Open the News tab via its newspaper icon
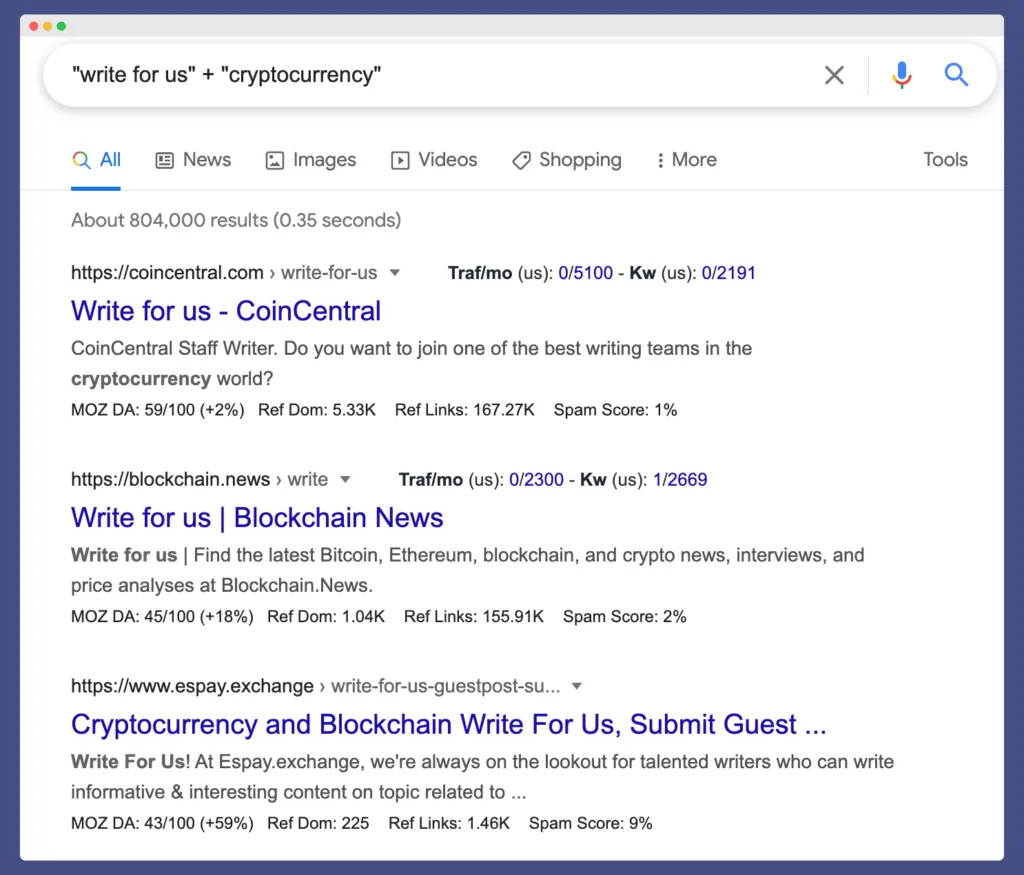1024x875 pixels. [163, 160]
